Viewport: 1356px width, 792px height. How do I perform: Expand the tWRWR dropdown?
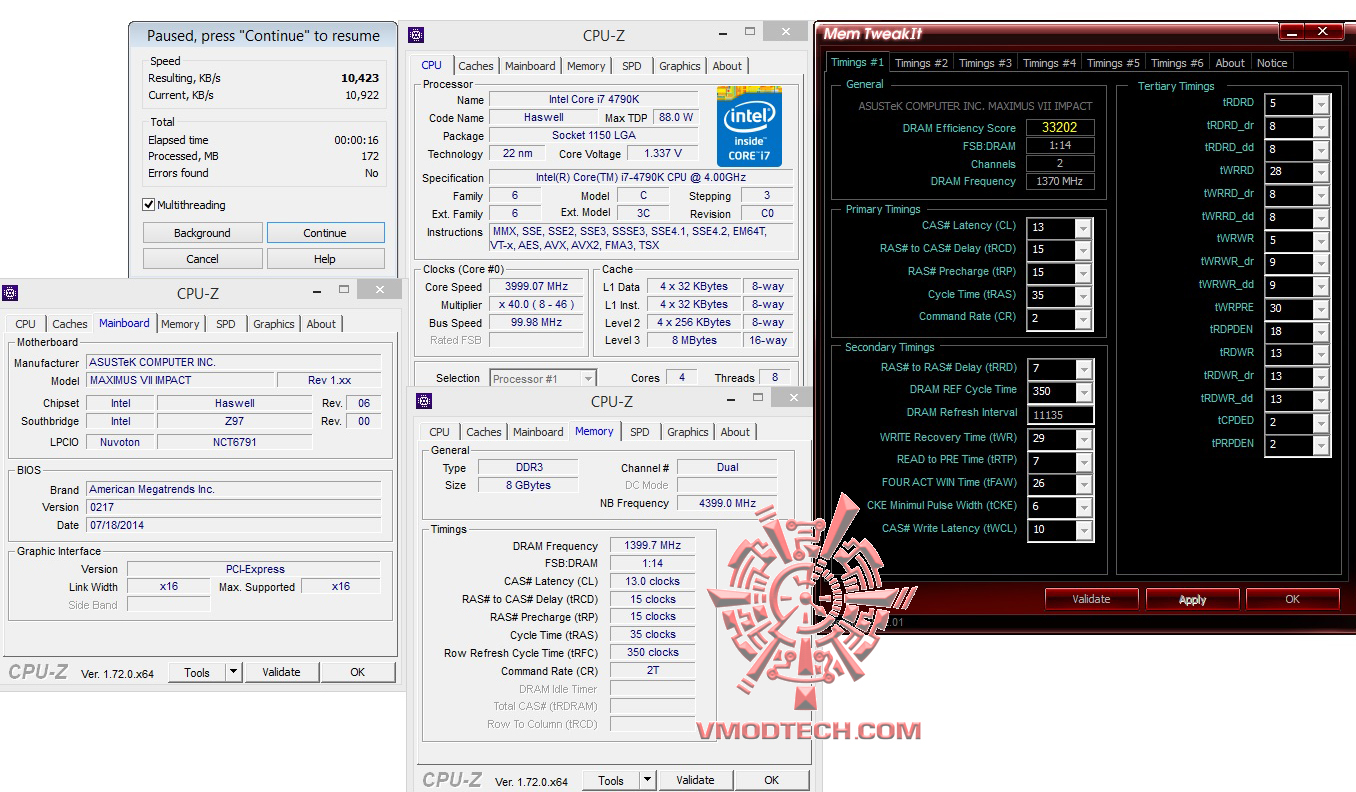pos(1321,242)
